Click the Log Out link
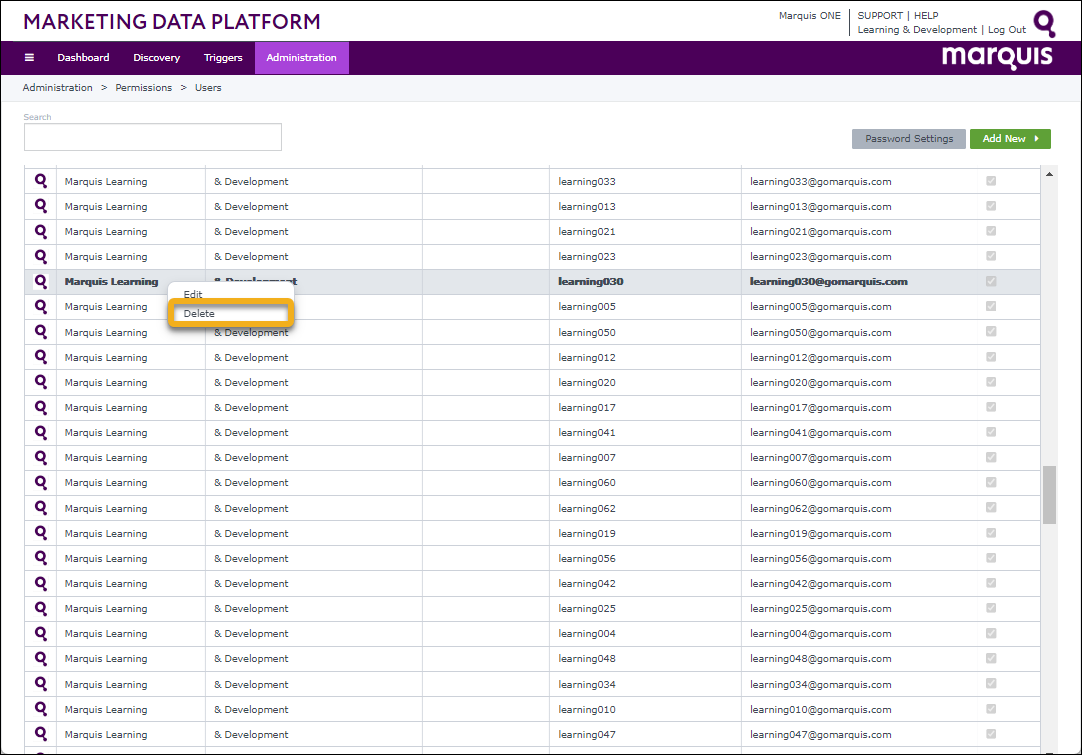 tap(1007, 30)
